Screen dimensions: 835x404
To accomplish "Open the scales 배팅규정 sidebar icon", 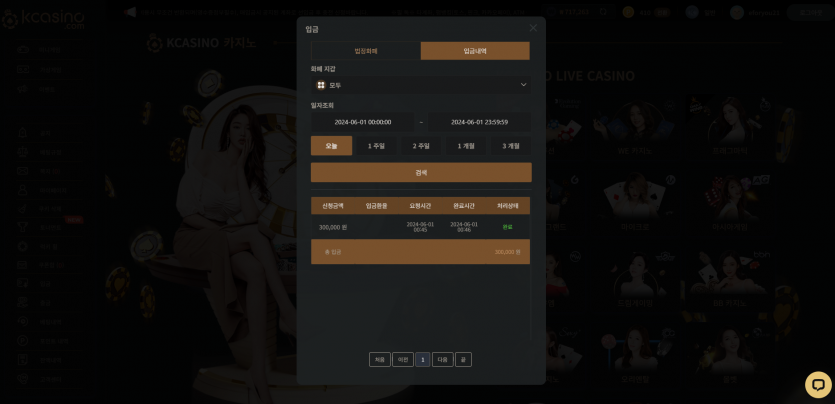I will tap(23, 152).
